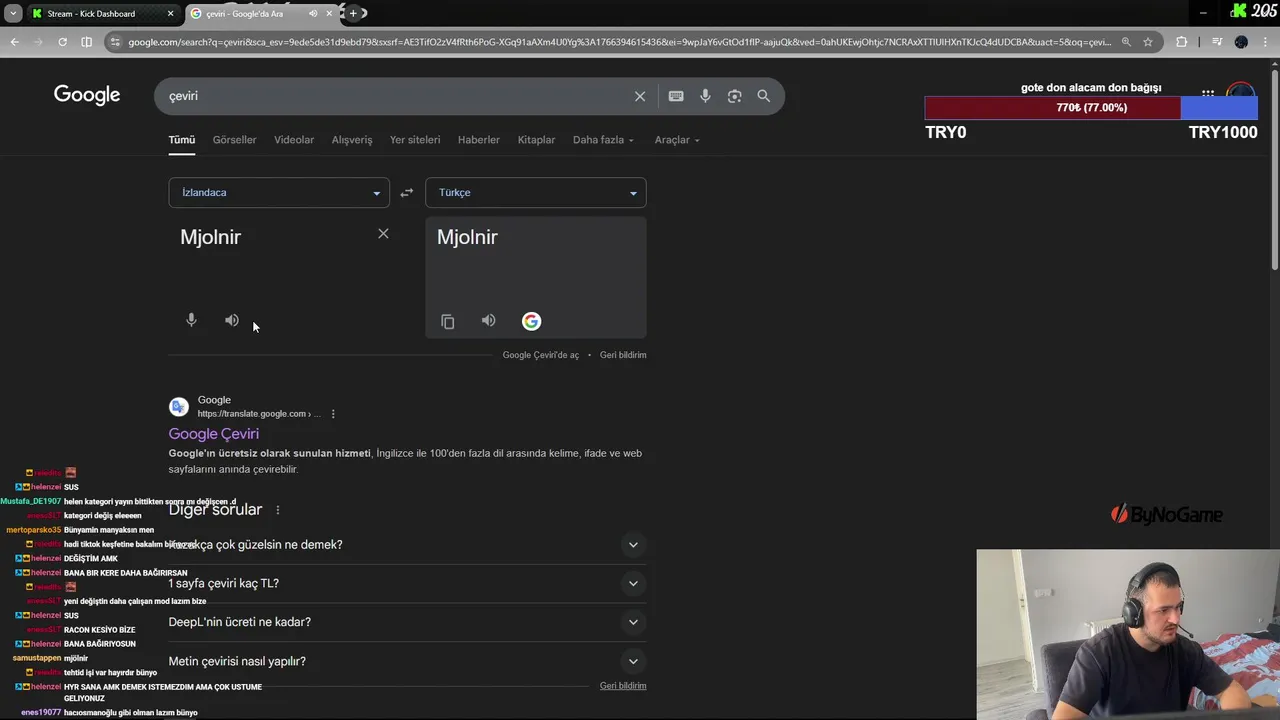Close the çeviri Google tab

click(x=329, y=14)
